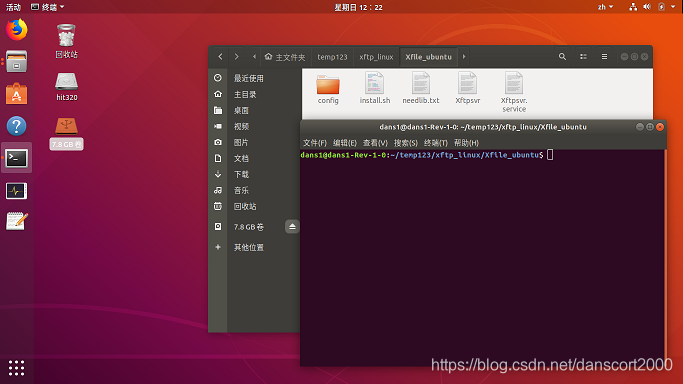Open system menu dropdown arrow
Image resolution: width=683 pixels, height=384 pixels.
pyautogui.click(x=673, y=7)
